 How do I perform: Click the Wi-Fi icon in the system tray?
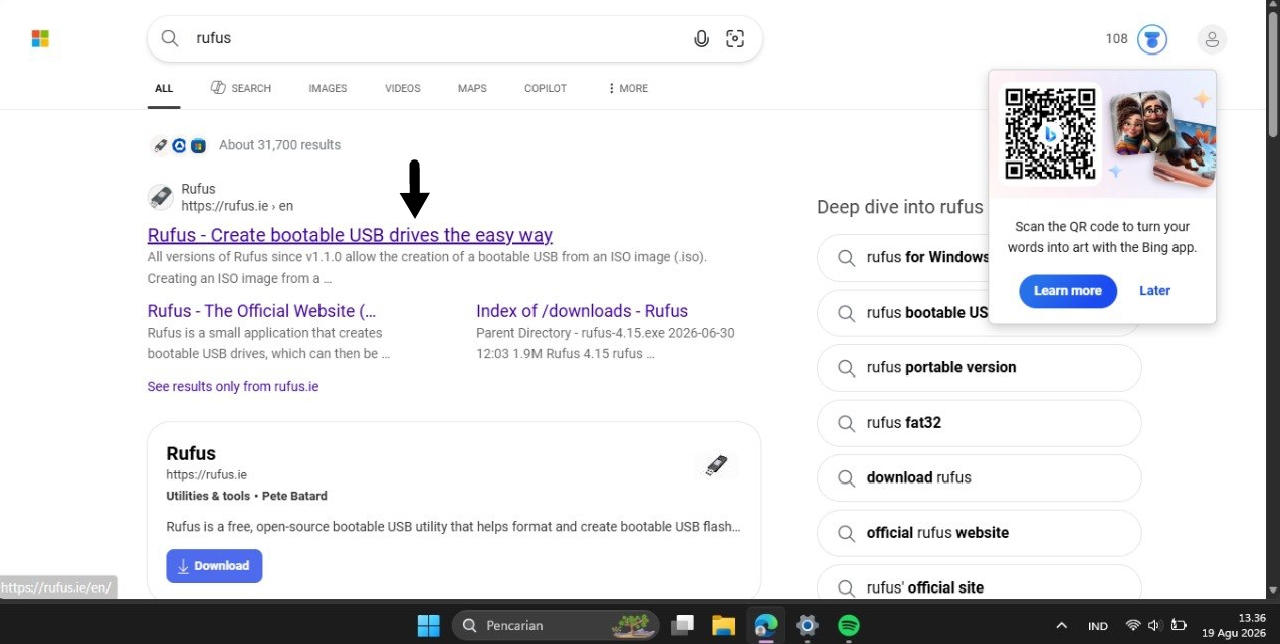[1133, 625]
